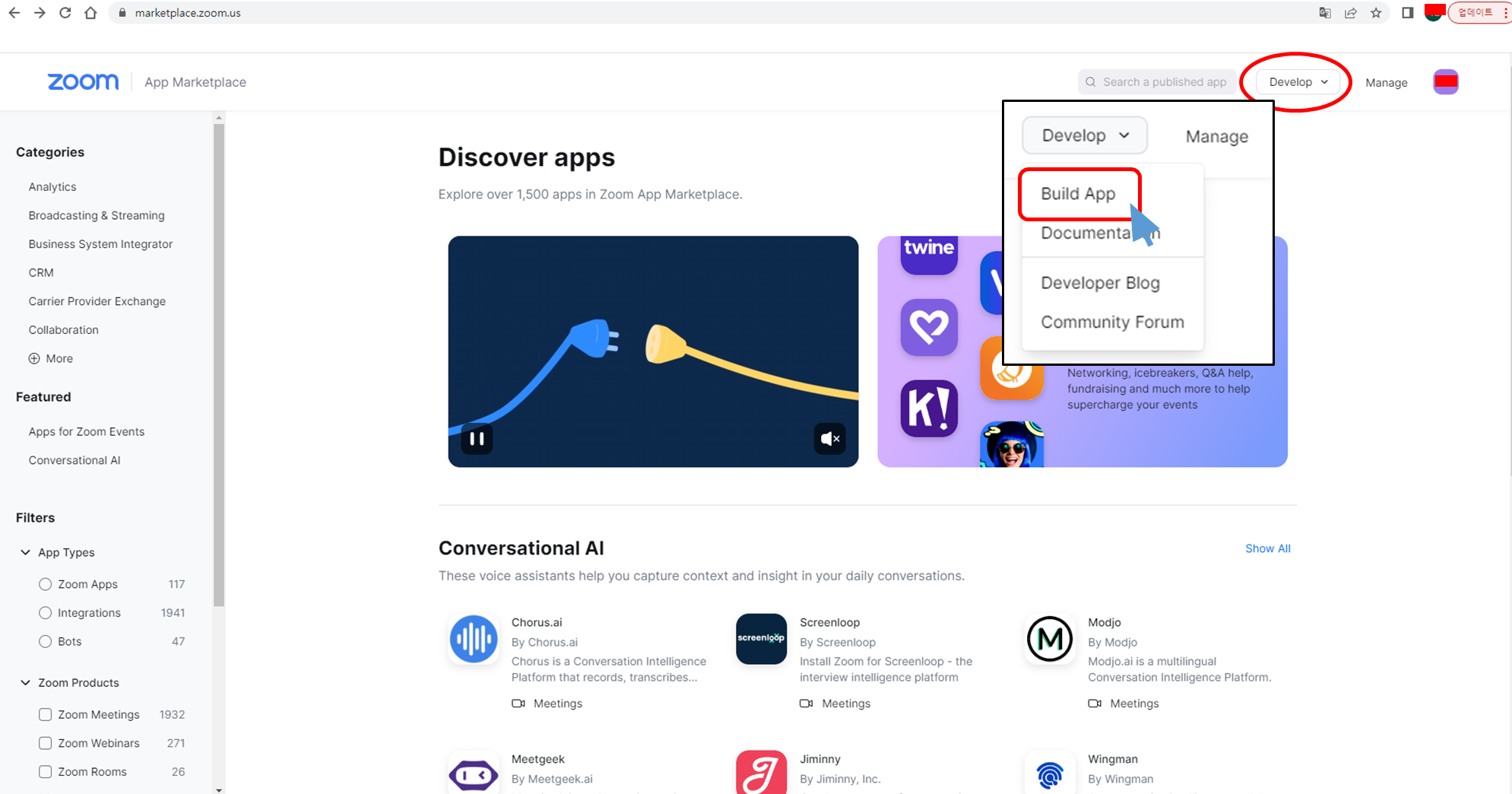The height and width of the screenshot is (794, 1512).
Task: Click the browser address bar URL
Action: coord(188,13)
